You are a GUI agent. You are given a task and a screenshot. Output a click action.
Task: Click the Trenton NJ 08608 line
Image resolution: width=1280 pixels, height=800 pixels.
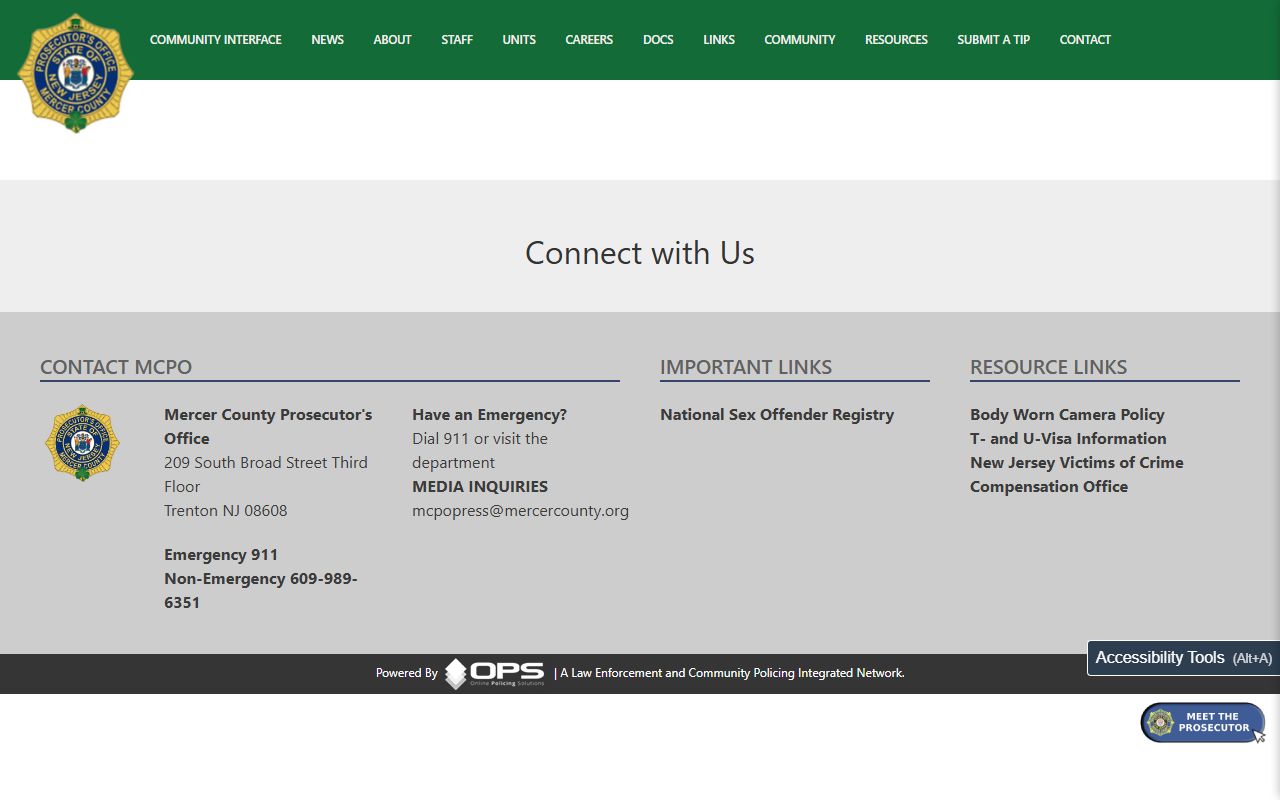[x=226, y=511]
